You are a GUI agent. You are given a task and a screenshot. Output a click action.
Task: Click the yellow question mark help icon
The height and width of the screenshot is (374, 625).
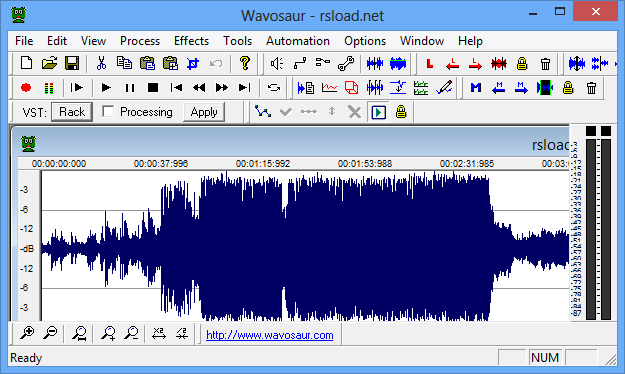(x=245, y=63)
